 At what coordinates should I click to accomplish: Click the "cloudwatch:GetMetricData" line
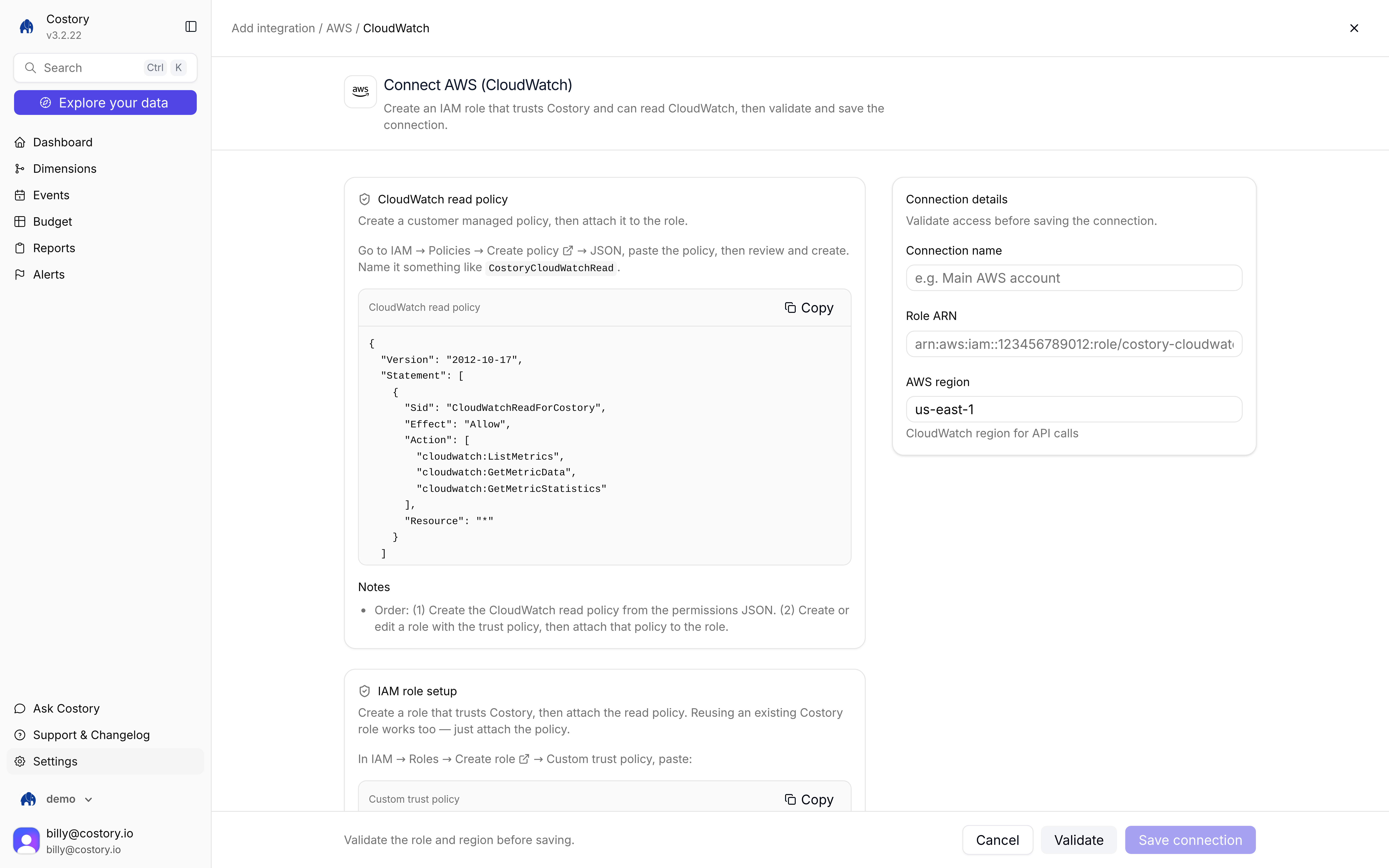coord(496,472)
